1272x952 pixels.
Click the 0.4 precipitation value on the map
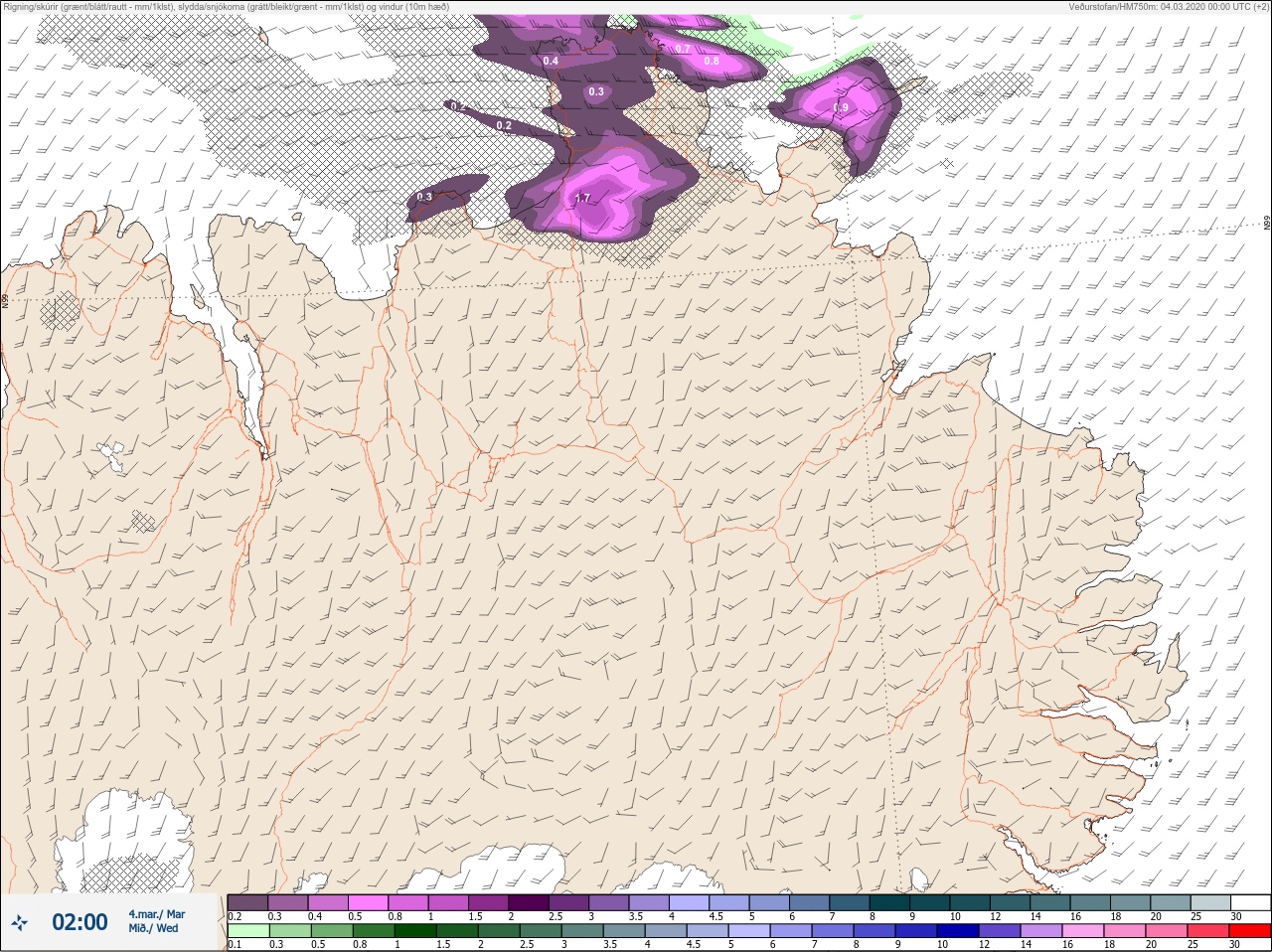tap(551, 61)
